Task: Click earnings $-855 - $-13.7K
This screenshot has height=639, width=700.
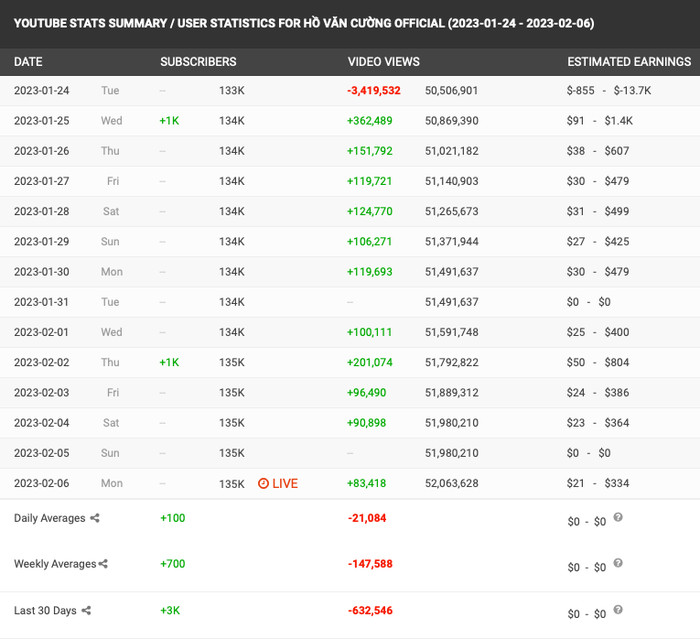Action: (x=609, y=91)
